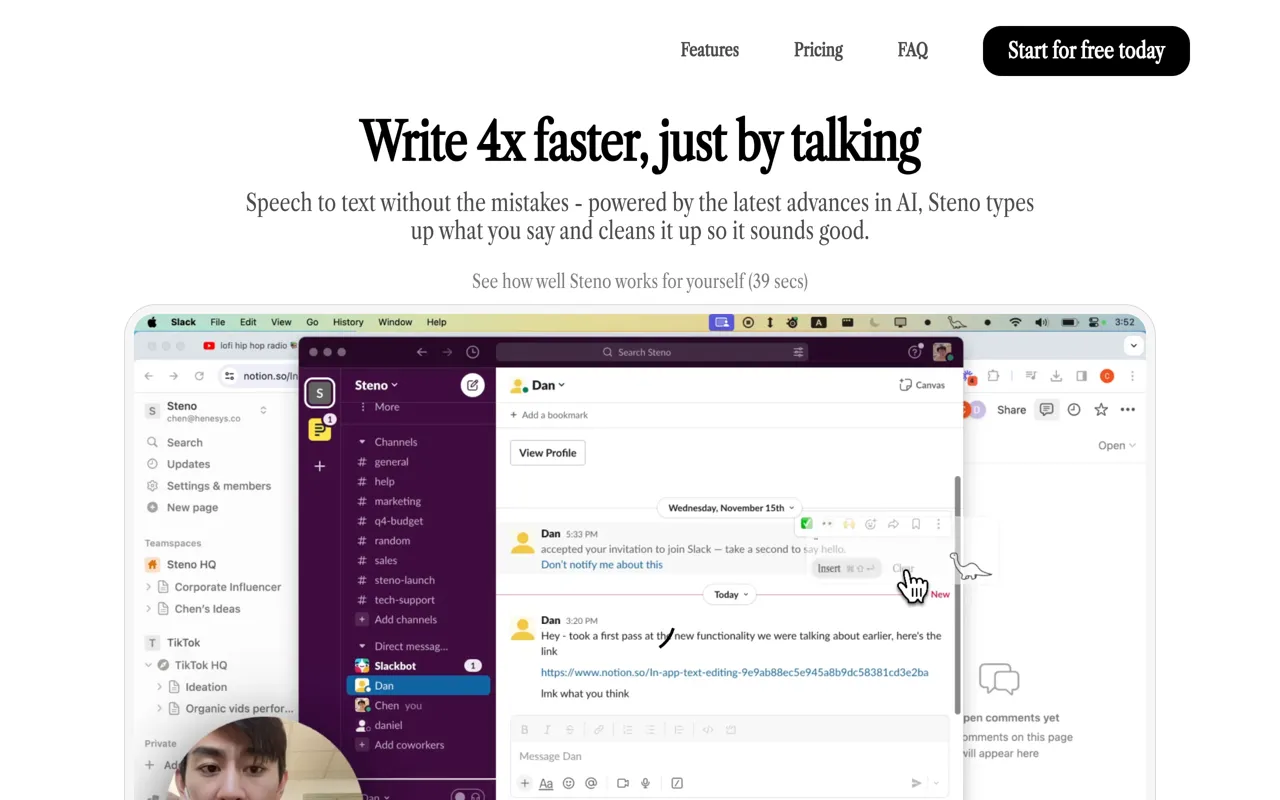Screen dimensions: 1280x800
Task: Open the Apple menu in macOS bar
Action: tap(153, 322)
